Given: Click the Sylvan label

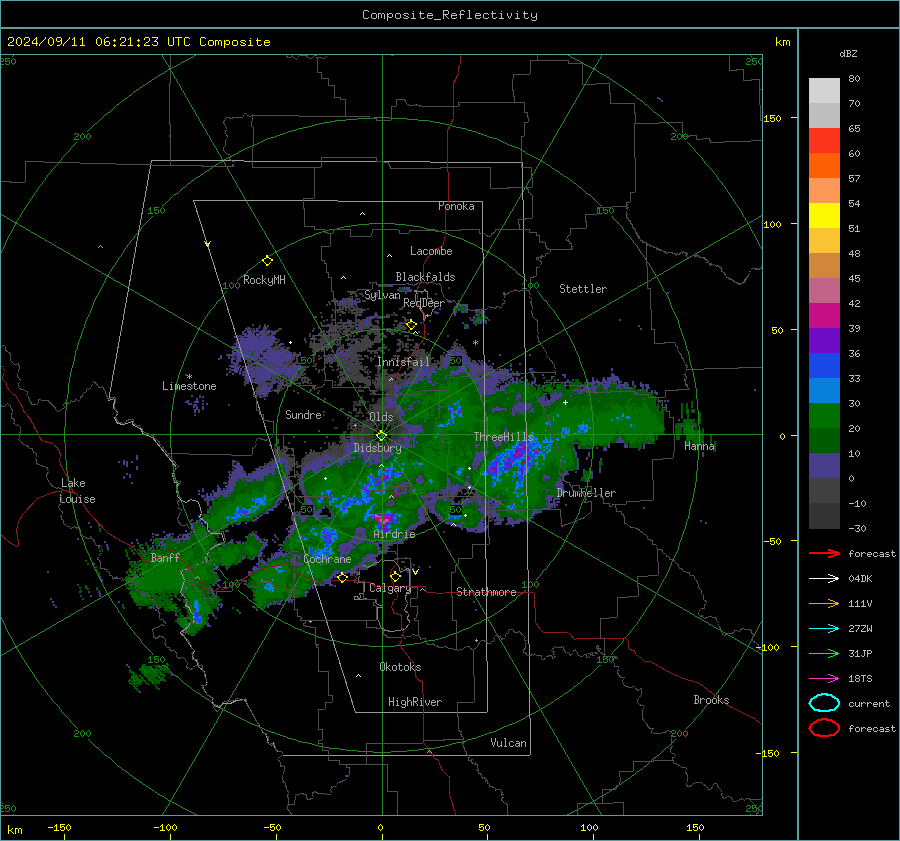Looking at the screenshot, I should 382,295.
